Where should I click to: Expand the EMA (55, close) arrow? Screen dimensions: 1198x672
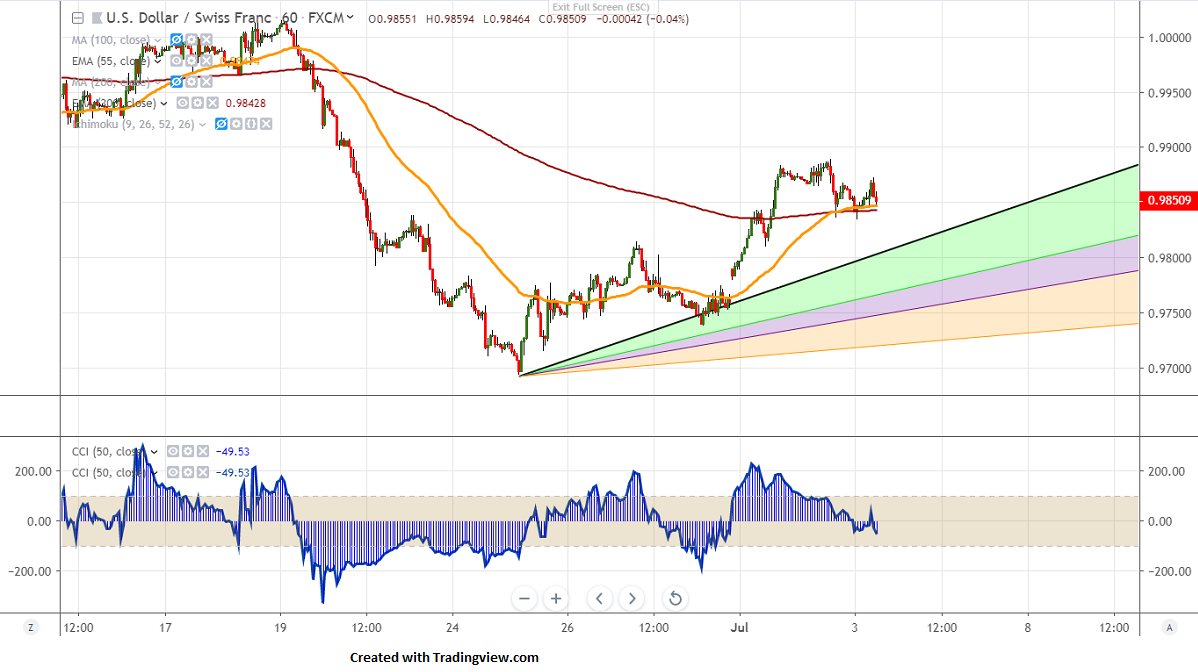coord(158,61)
